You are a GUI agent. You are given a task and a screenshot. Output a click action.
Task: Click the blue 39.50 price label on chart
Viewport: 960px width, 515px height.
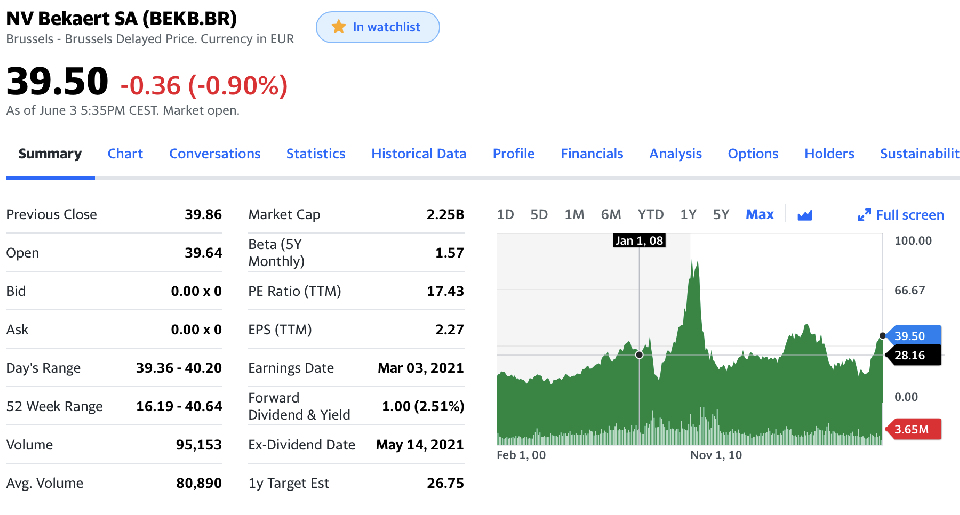tap(911, 336)
